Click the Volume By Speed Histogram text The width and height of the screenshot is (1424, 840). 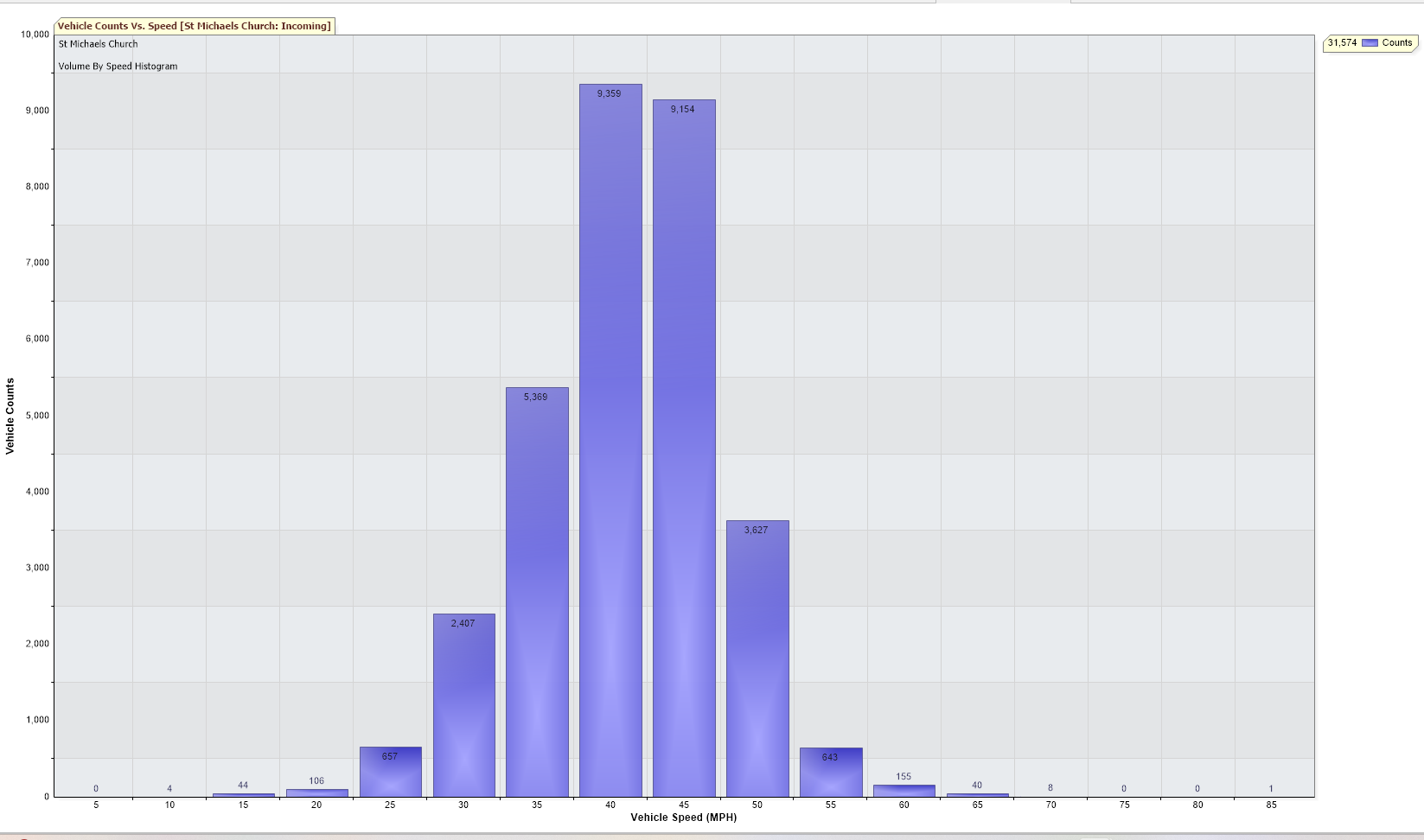coord(118,67)
